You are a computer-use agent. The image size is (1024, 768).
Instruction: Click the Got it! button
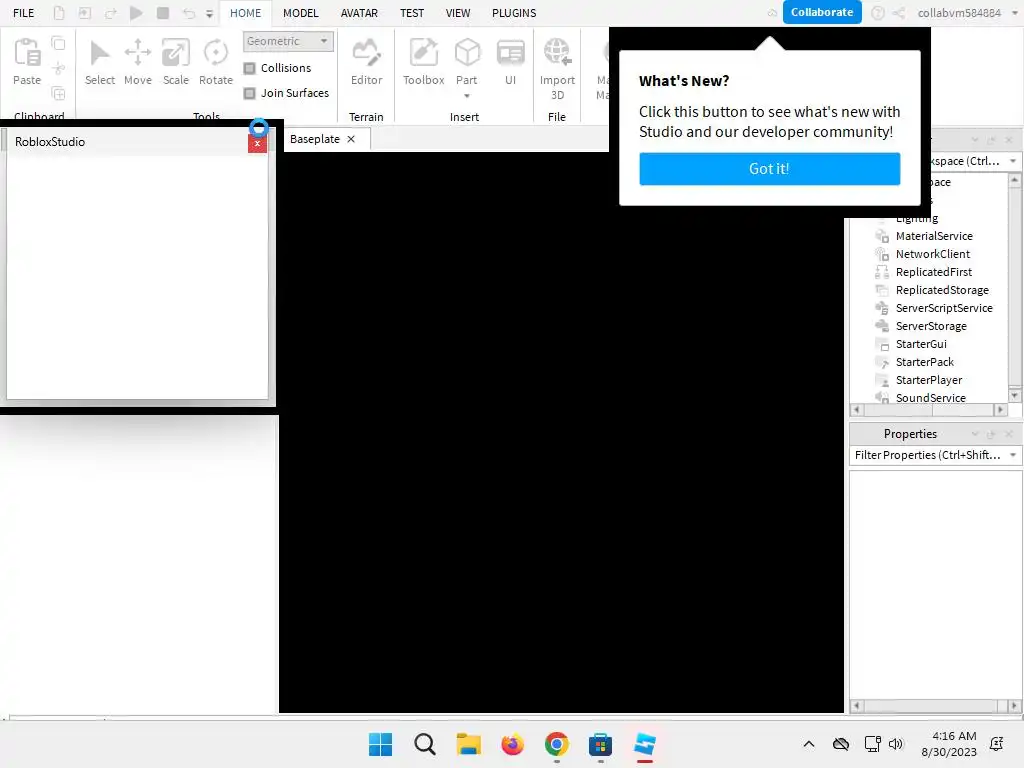point(769,169)
